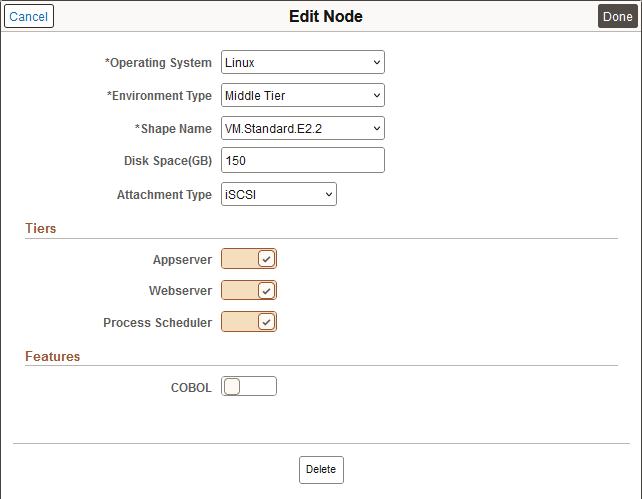Toggle the Webserver switch off
Screen dimensions: 642x499
(x=249, y=290)
